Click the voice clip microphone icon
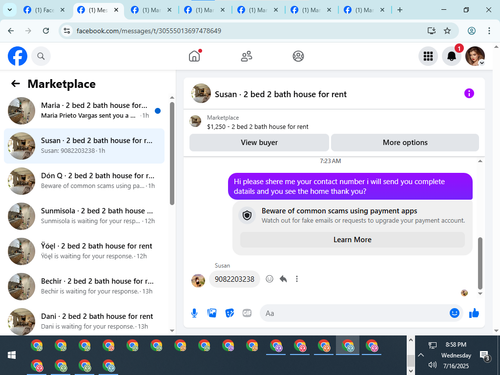Screen dimensions: 500x375 tap(194, 313)
